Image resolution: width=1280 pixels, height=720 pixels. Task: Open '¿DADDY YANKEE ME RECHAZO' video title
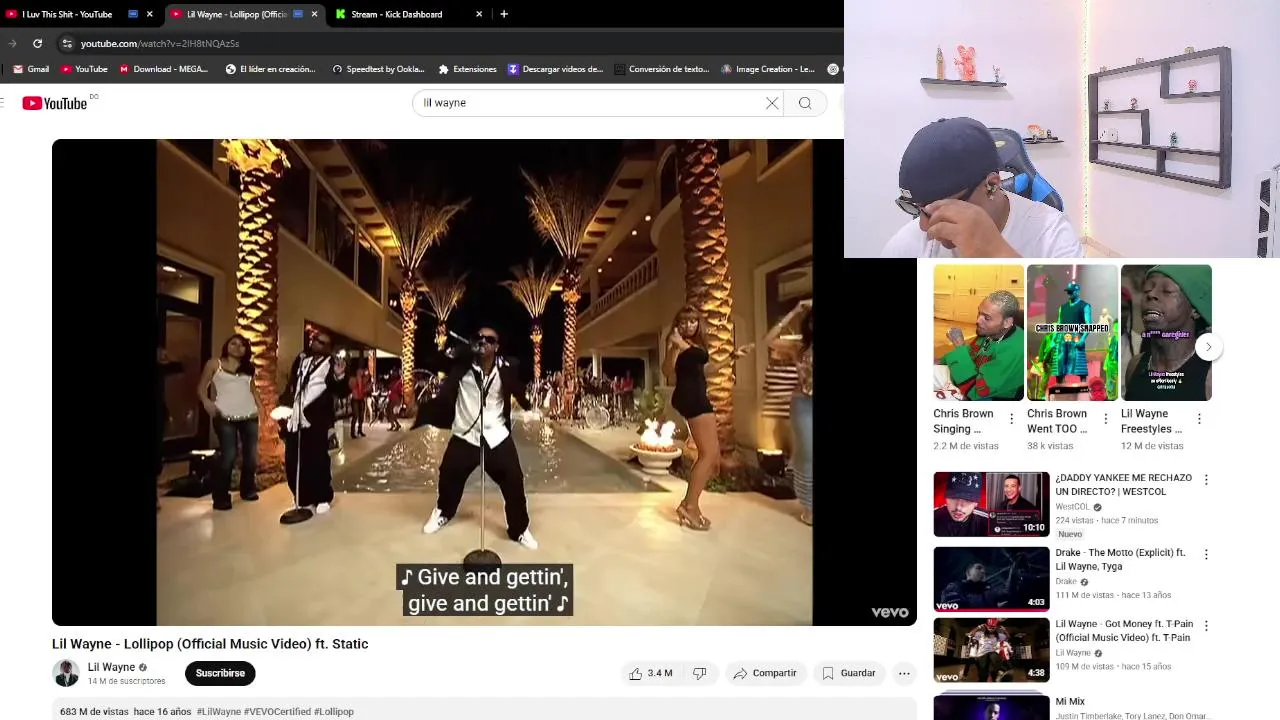(x=1124, y=485)
